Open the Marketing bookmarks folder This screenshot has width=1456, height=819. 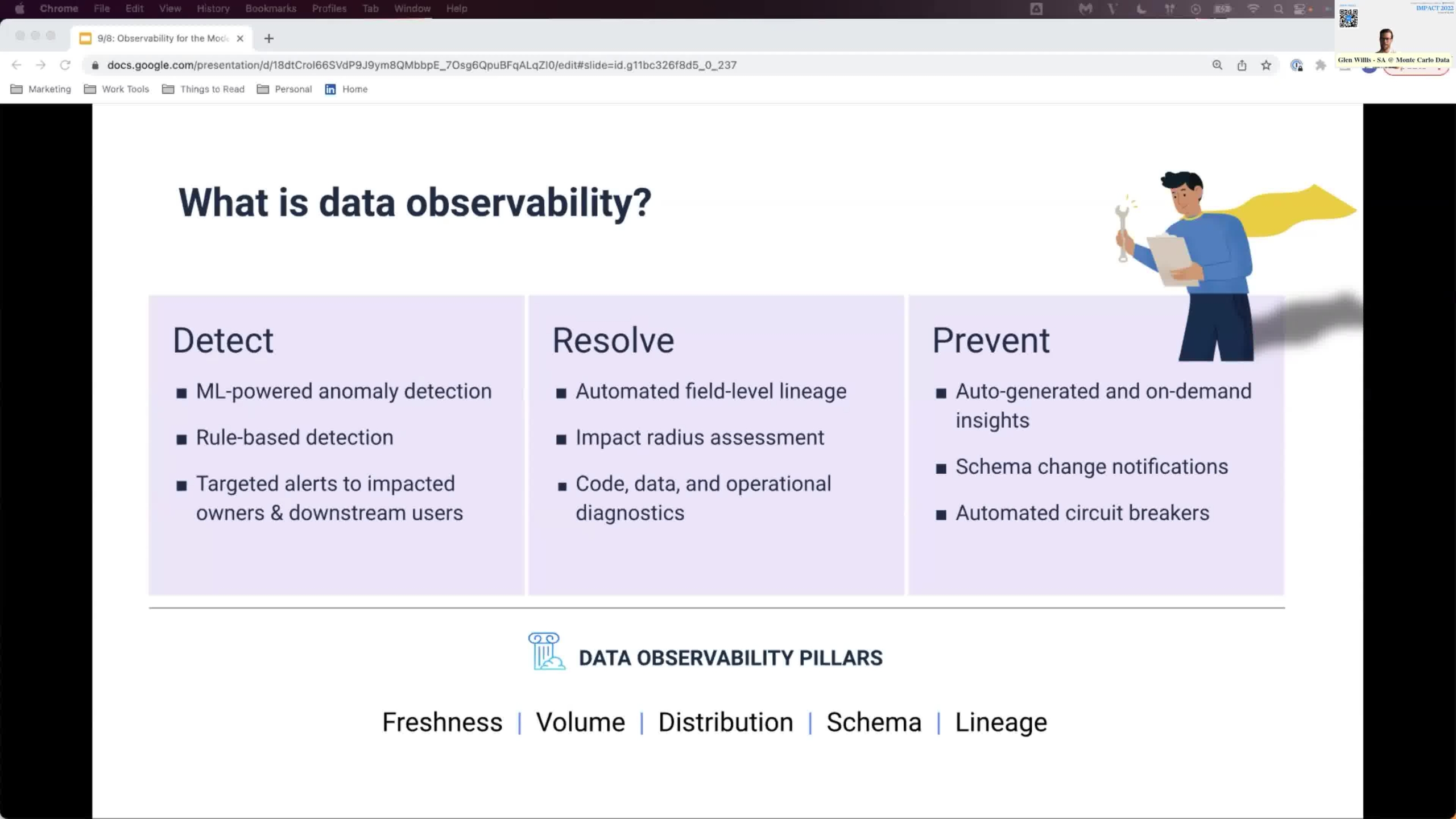point(41,89)
